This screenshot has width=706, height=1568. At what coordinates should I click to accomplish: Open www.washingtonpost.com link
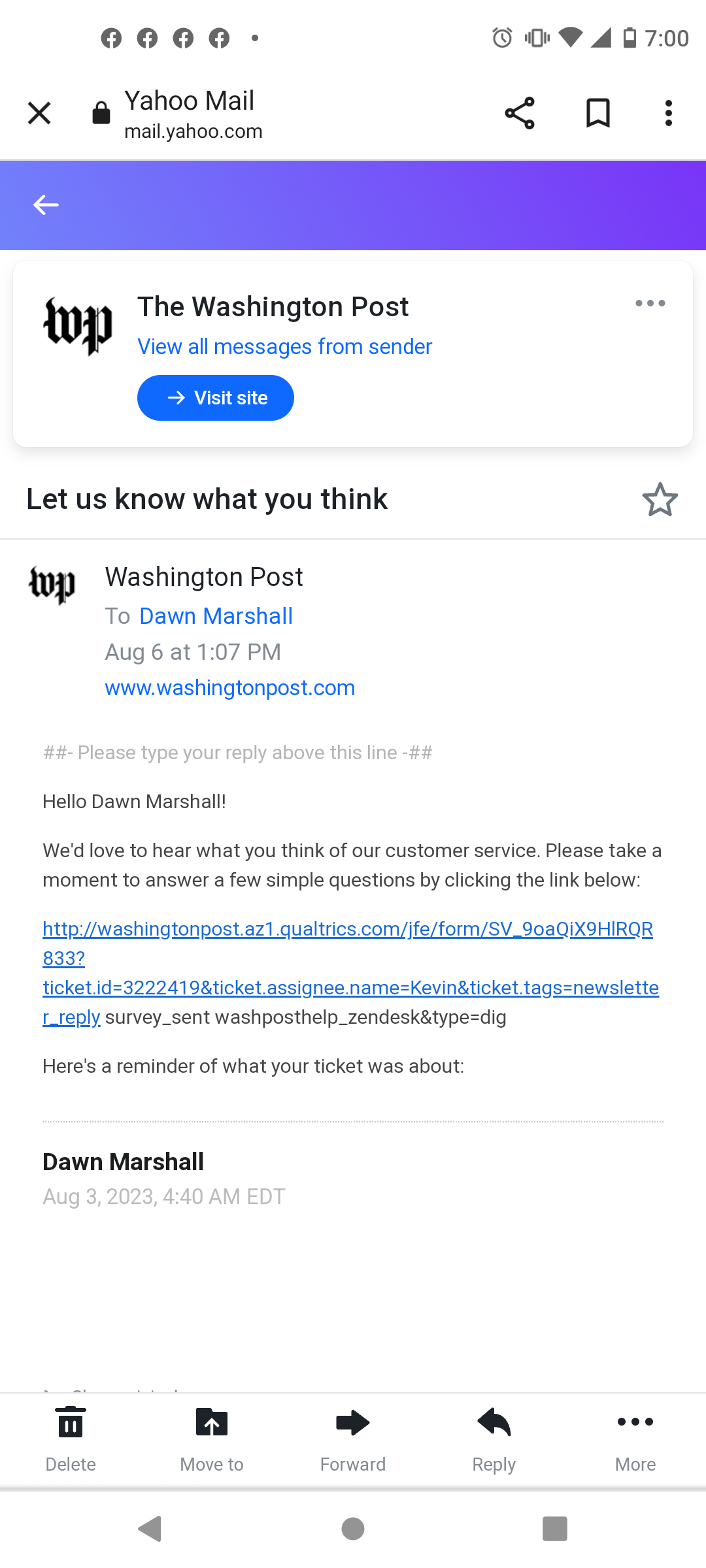tap(229, 688)
